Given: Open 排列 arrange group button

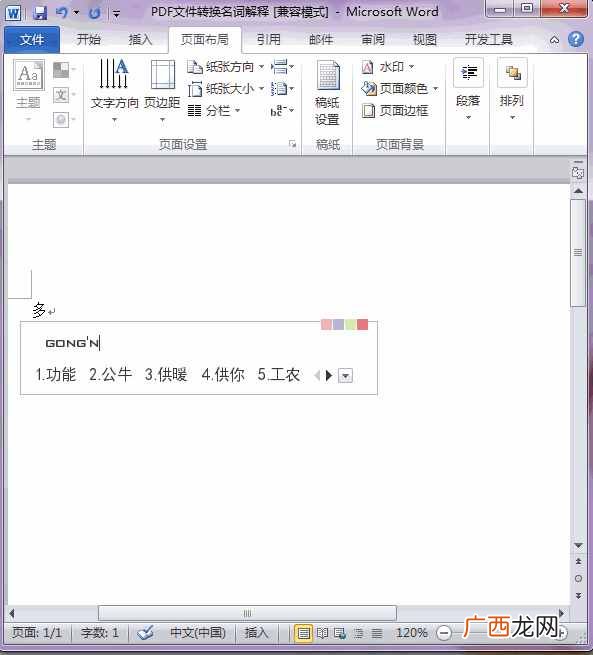Looking at the screenshot, I should pyautogui.click(x=512, y=90).
